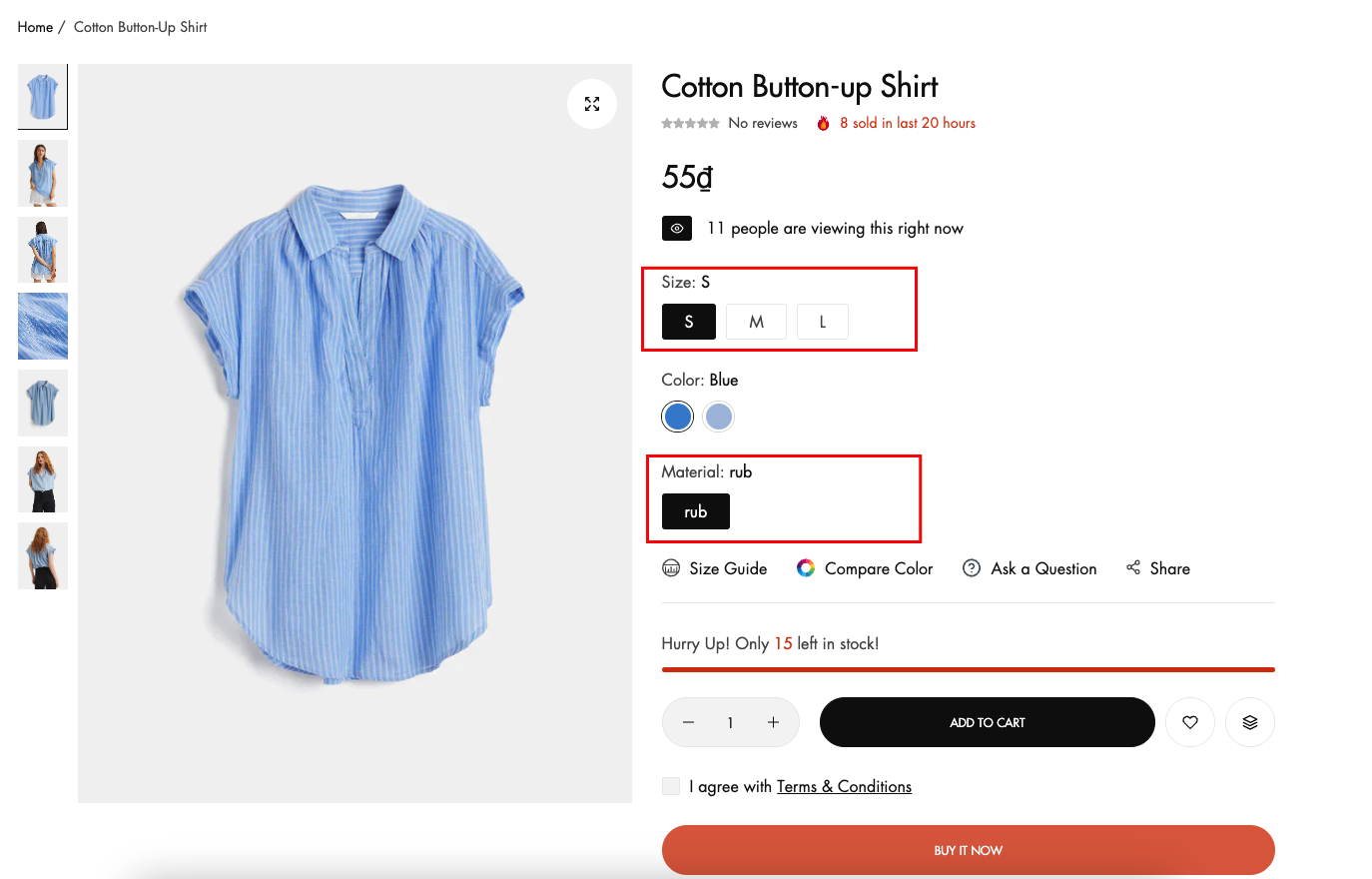Share this product
The width and height of the screenshot is (1372, 879).
pyautogui.click(x=1158, y=568)
